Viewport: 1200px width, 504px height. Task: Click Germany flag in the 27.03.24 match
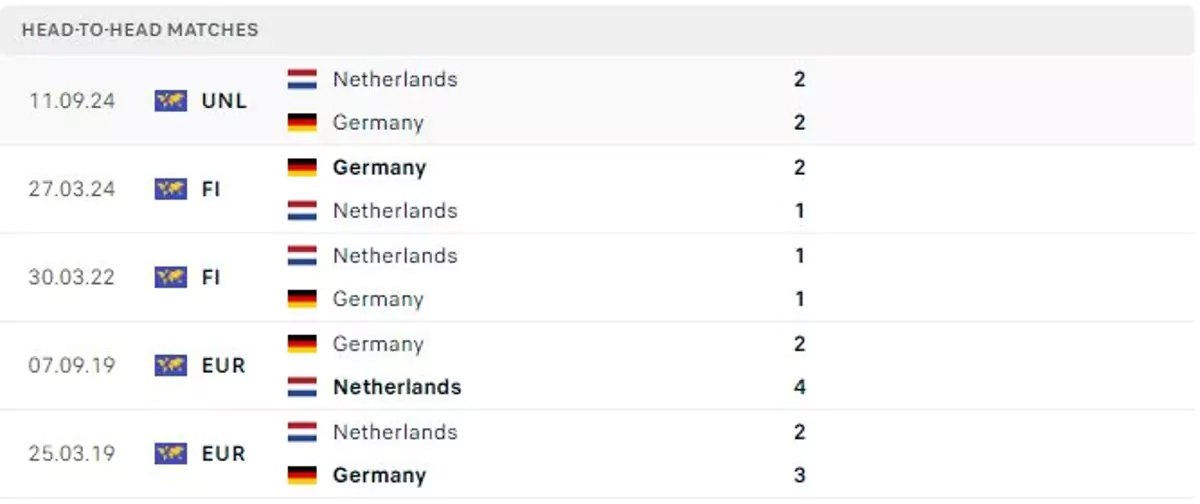(x=302, y=167)
